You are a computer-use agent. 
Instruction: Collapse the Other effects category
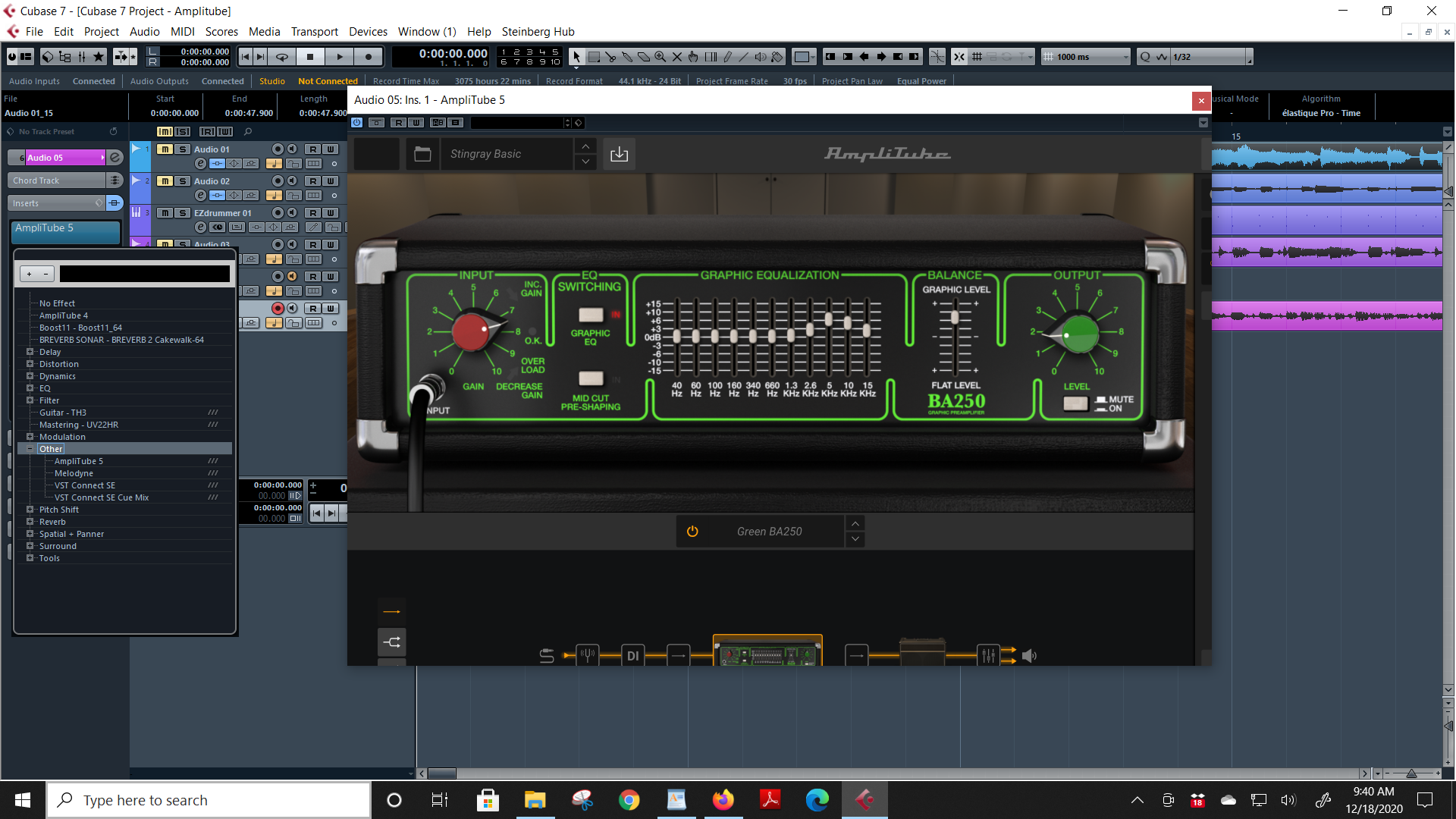click(30, 449)
